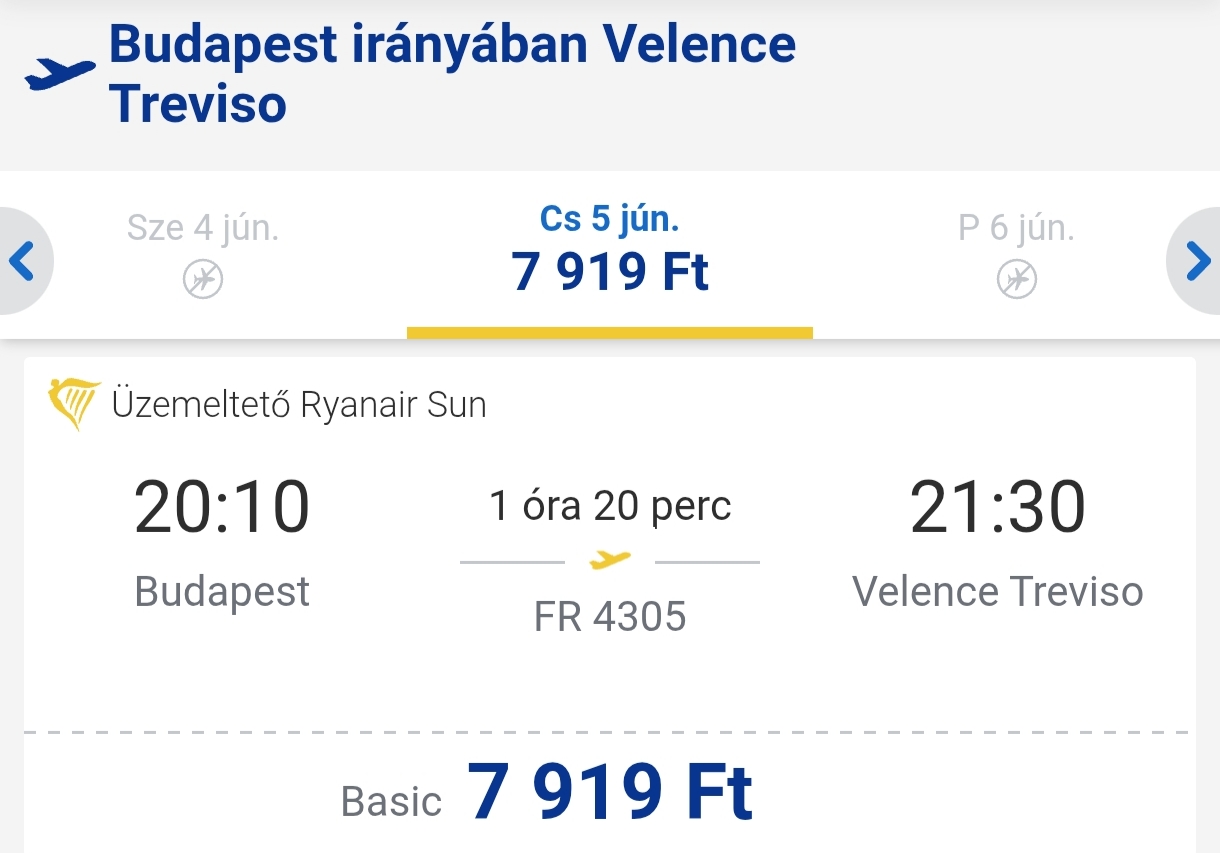The width and height of the screenshot is (1220, 853).
Task: Click the Budapest irányában Velence Treviso heading
Action: pos(452,74)
